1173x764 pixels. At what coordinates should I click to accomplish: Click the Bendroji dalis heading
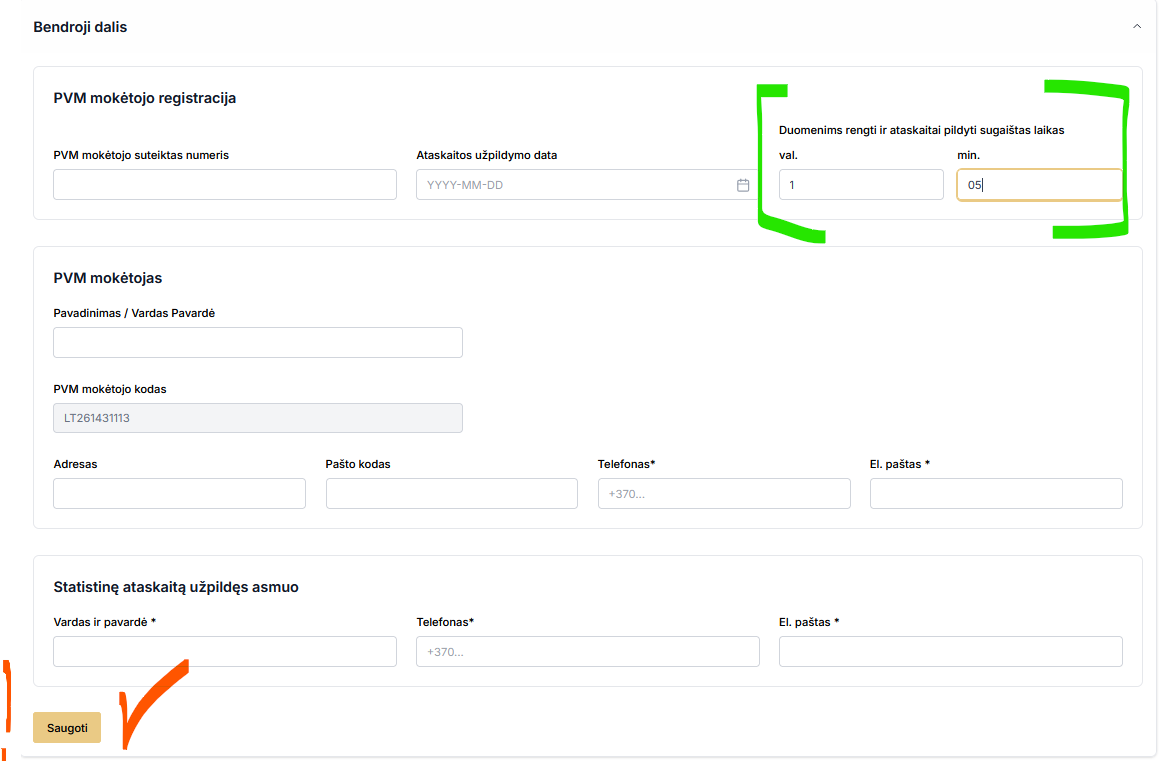coord(80,27)
